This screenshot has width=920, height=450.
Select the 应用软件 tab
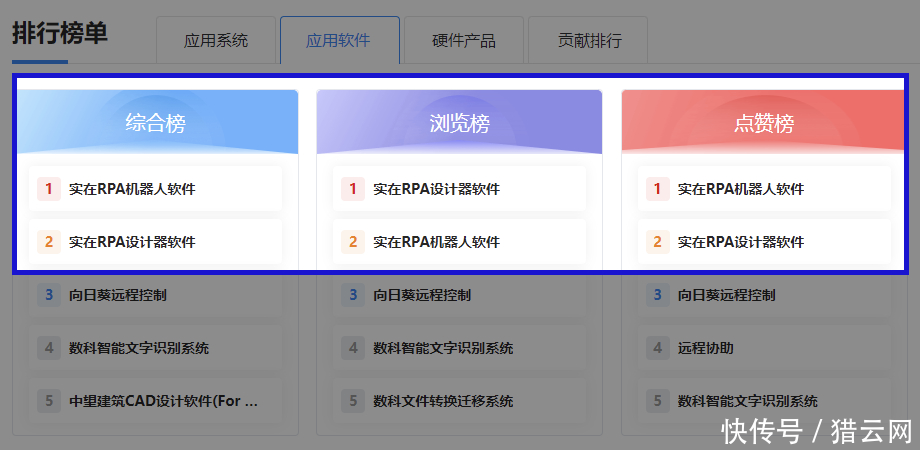coord(339,41)
